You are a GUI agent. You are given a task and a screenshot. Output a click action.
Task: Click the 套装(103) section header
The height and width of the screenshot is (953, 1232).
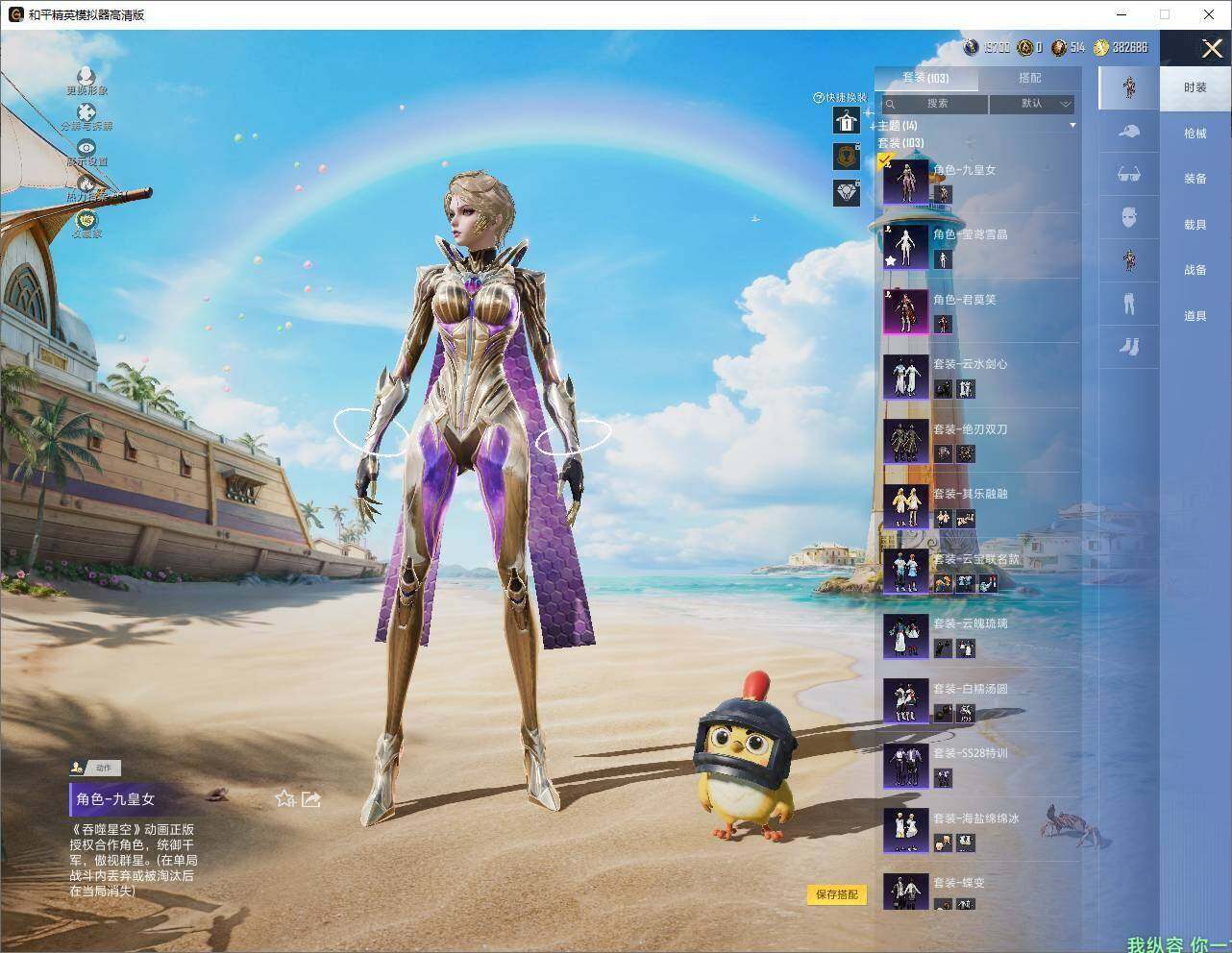tap(900, 143)
